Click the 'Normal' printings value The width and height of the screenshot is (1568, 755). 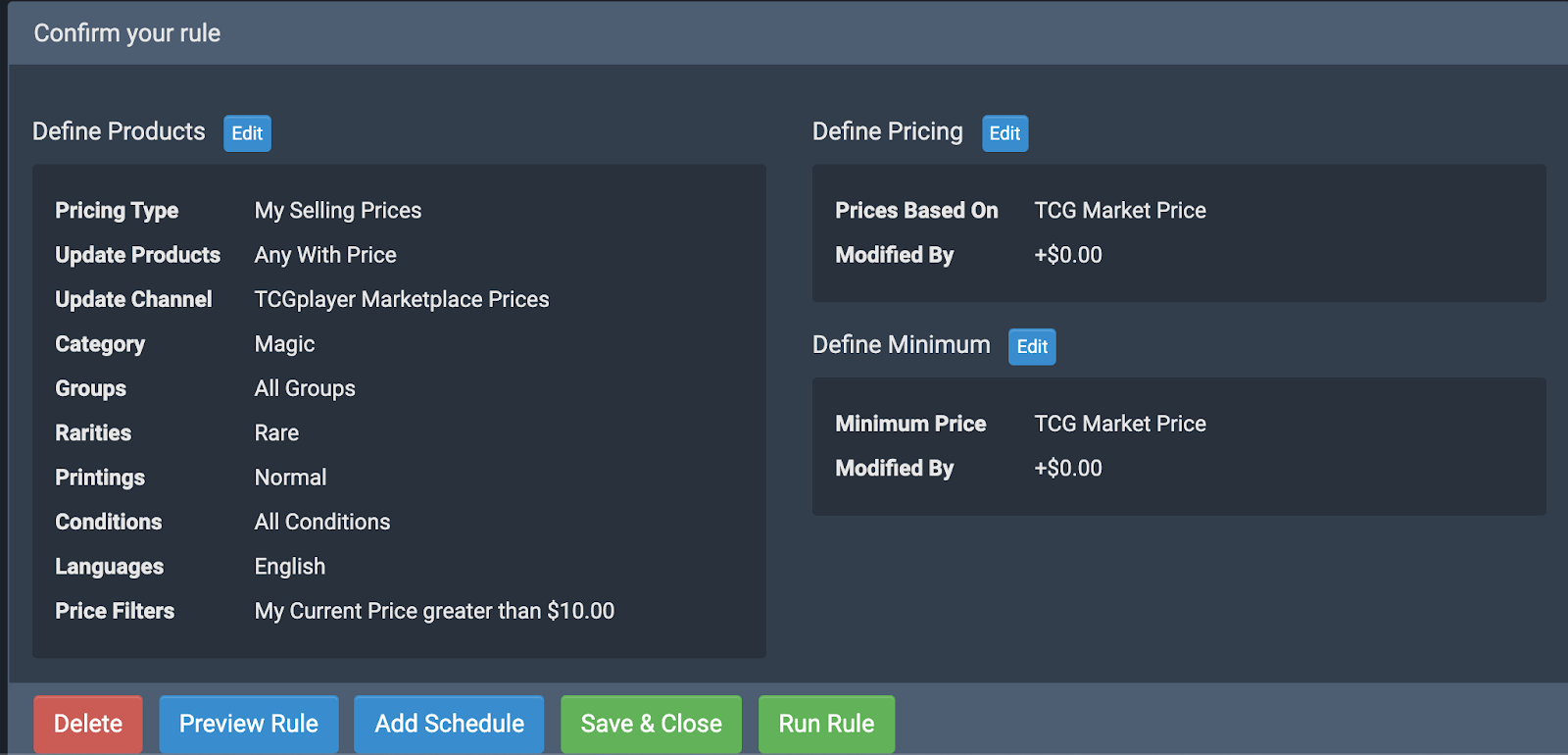coord(290,478)
